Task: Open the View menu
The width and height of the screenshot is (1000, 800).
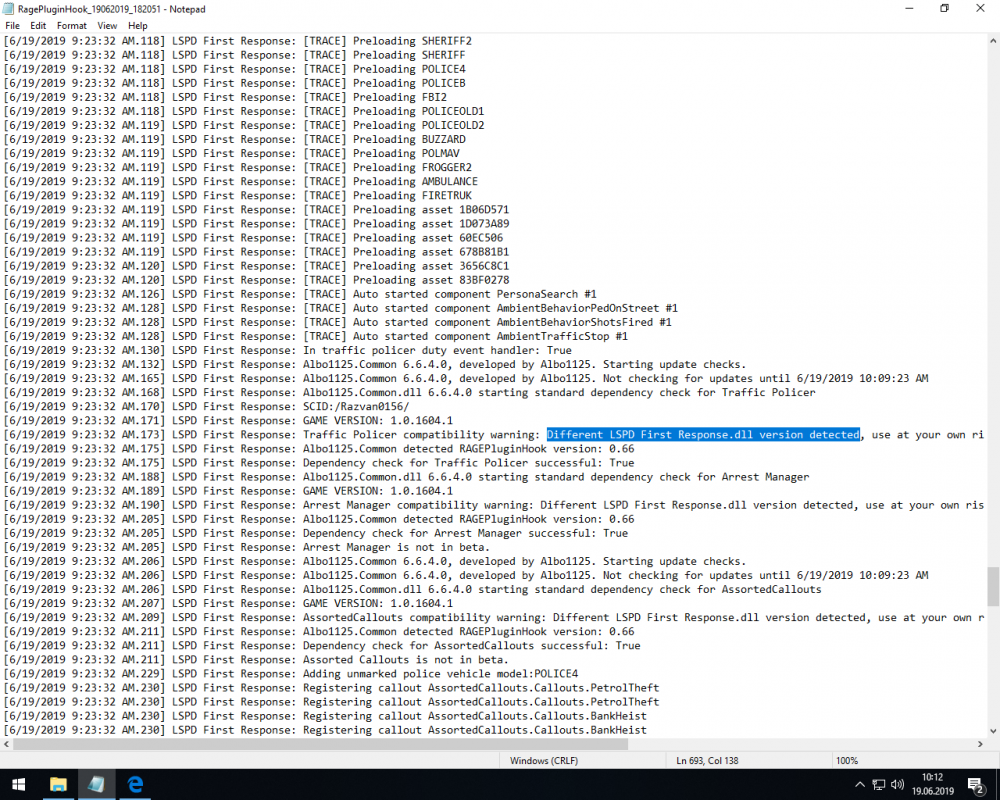Action: click(x=107, y=26)
